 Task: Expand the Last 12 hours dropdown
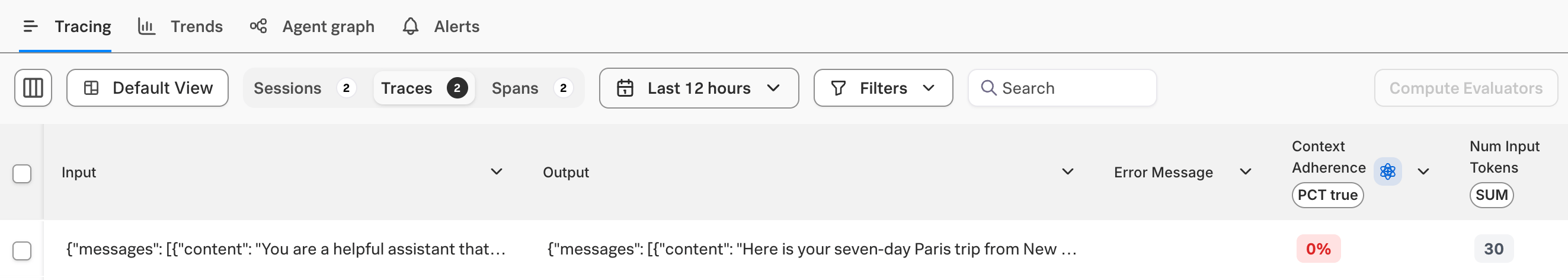699,88
